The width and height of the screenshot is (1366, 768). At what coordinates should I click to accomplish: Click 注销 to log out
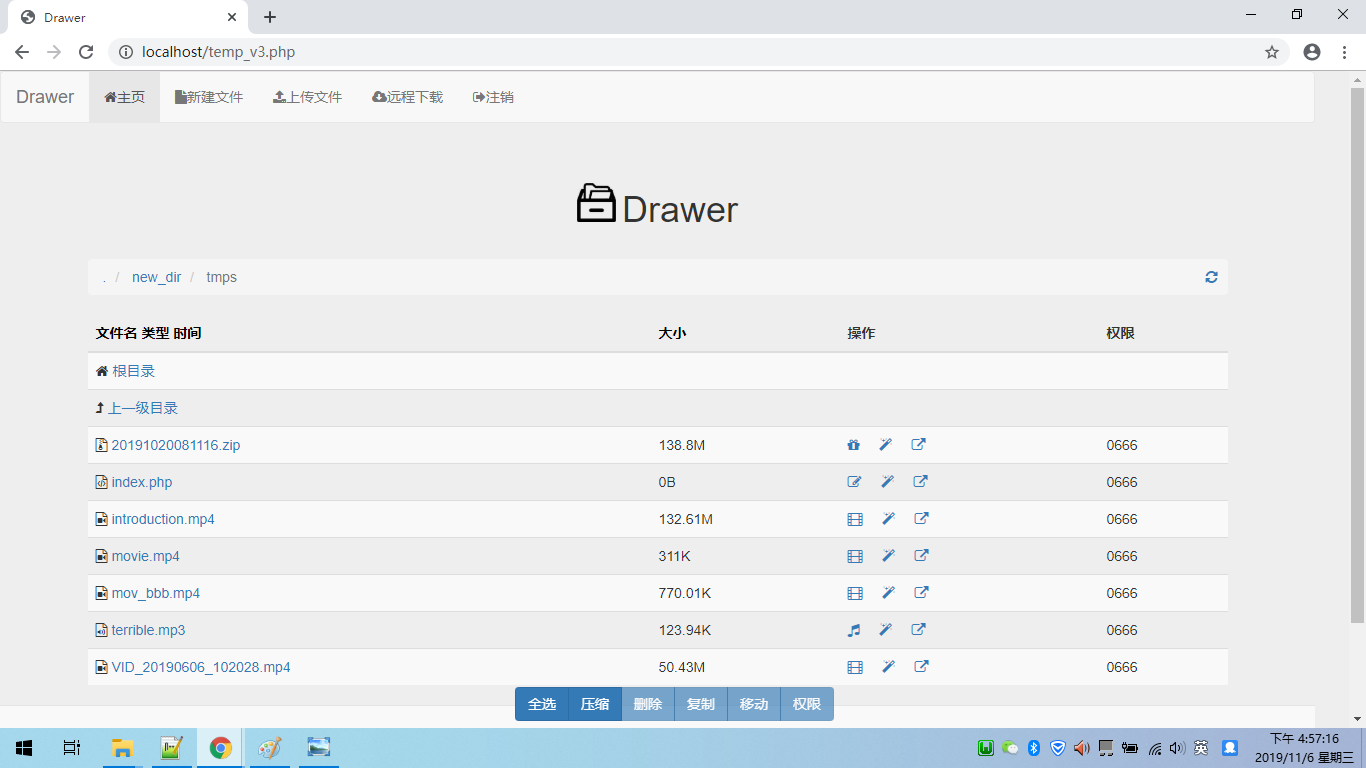point(493,97)
